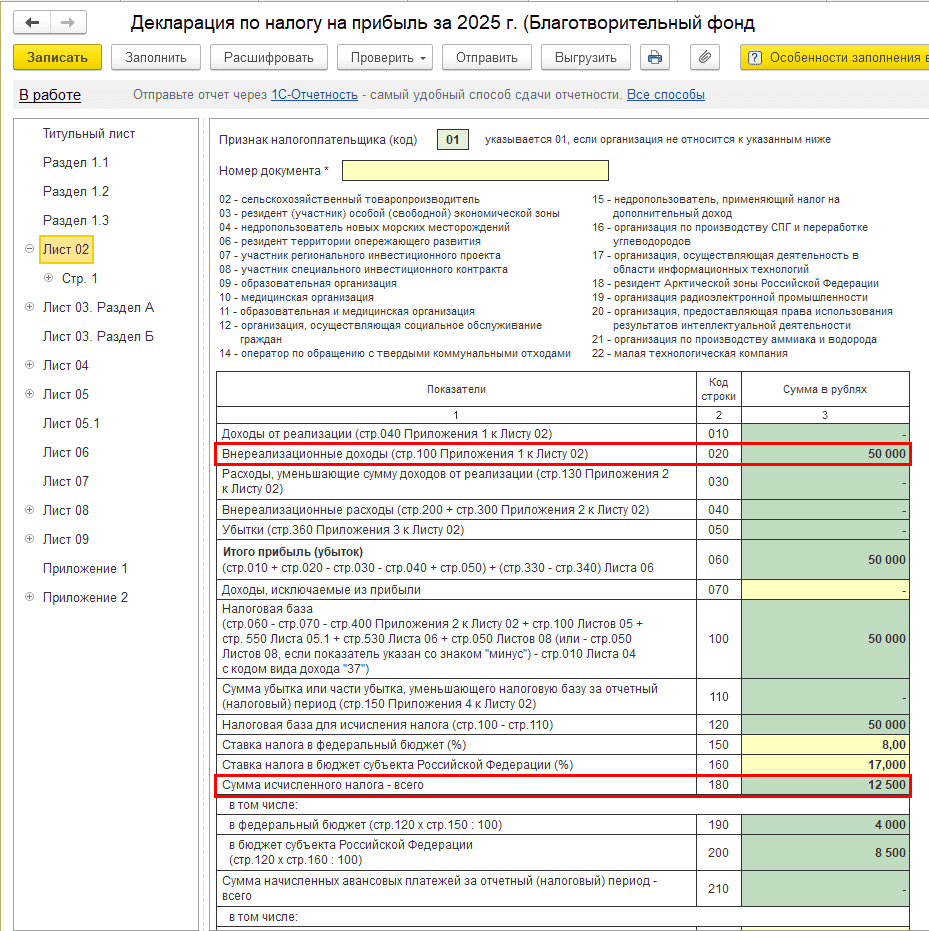Screen dimensions: 929x931
Task: Expand the Стр. 1 tree node
Action: 48,278
